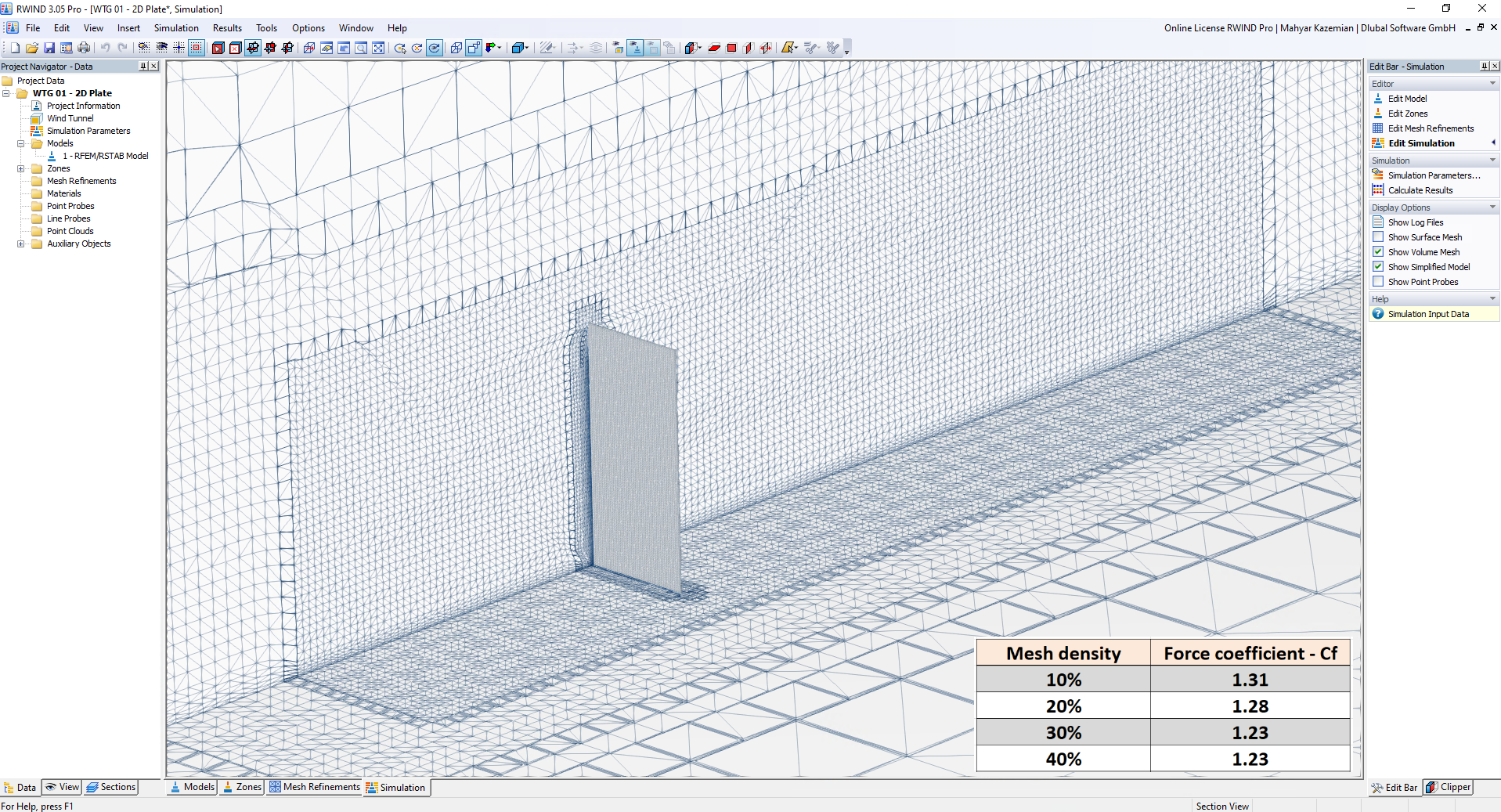Undo the last action
1501x812 pixels.
[105, 48]
